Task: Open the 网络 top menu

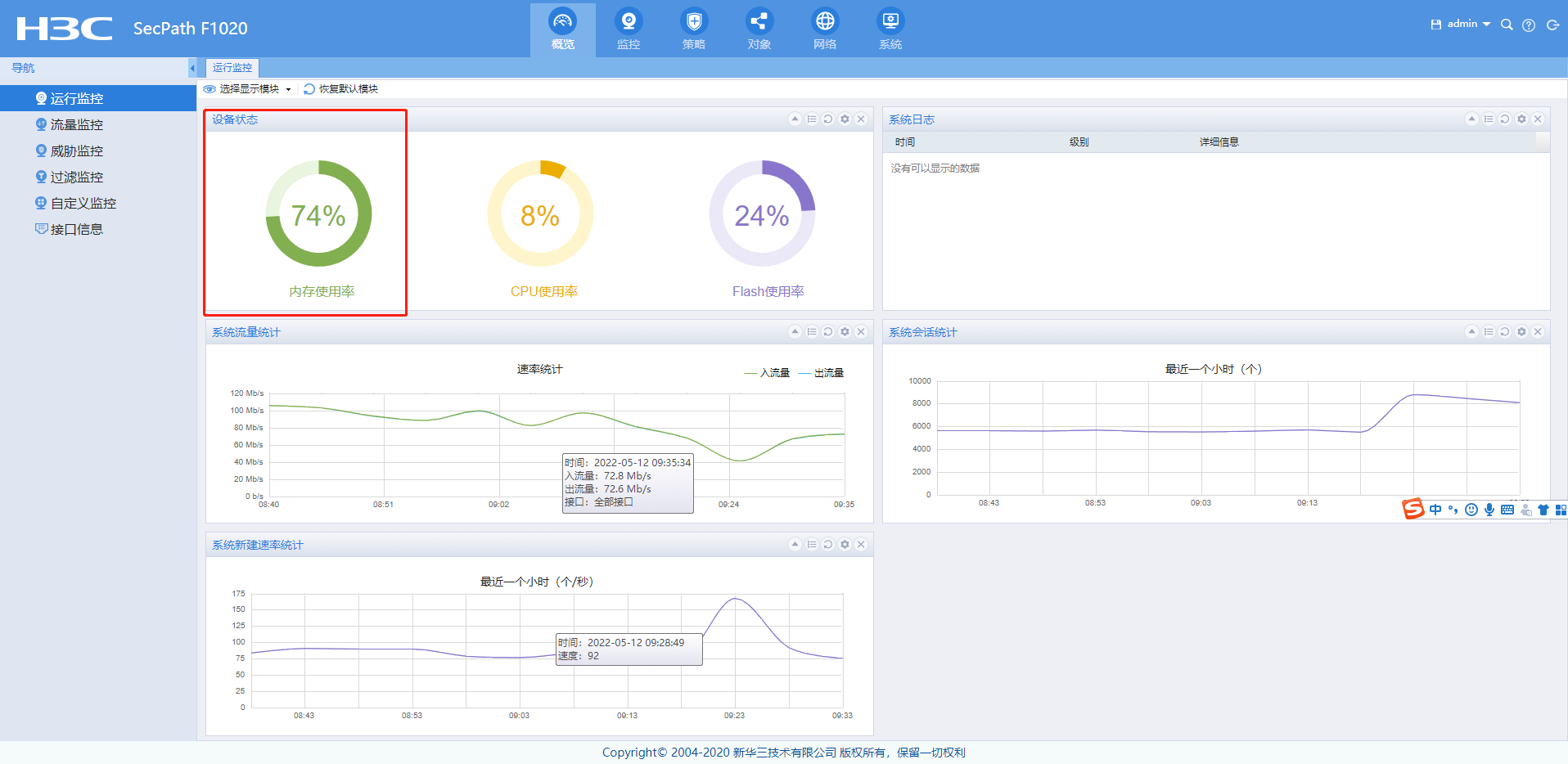Action: [825, 29]
